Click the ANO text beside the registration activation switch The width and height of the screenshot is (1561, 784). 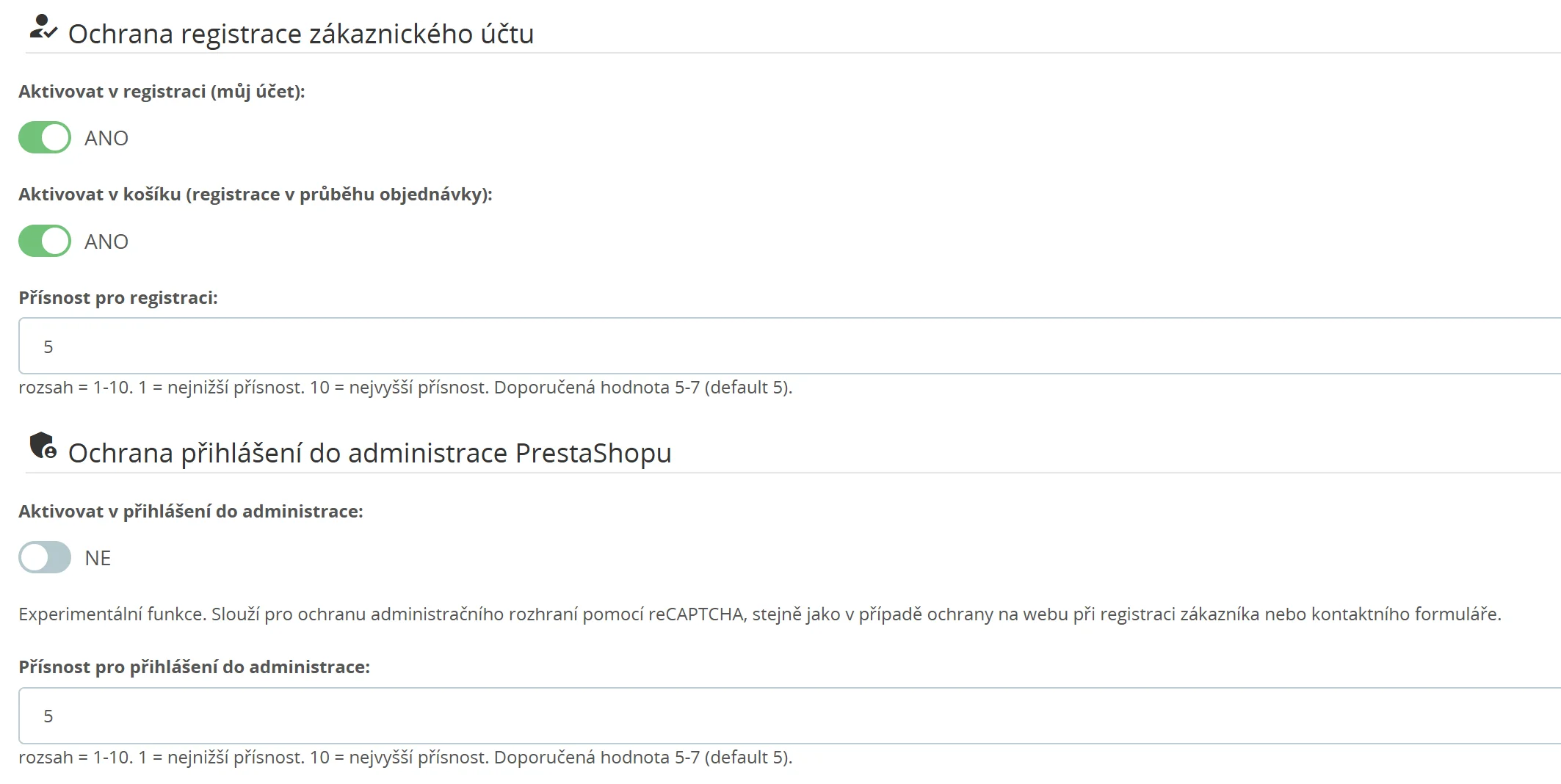(x=106, y=138)
